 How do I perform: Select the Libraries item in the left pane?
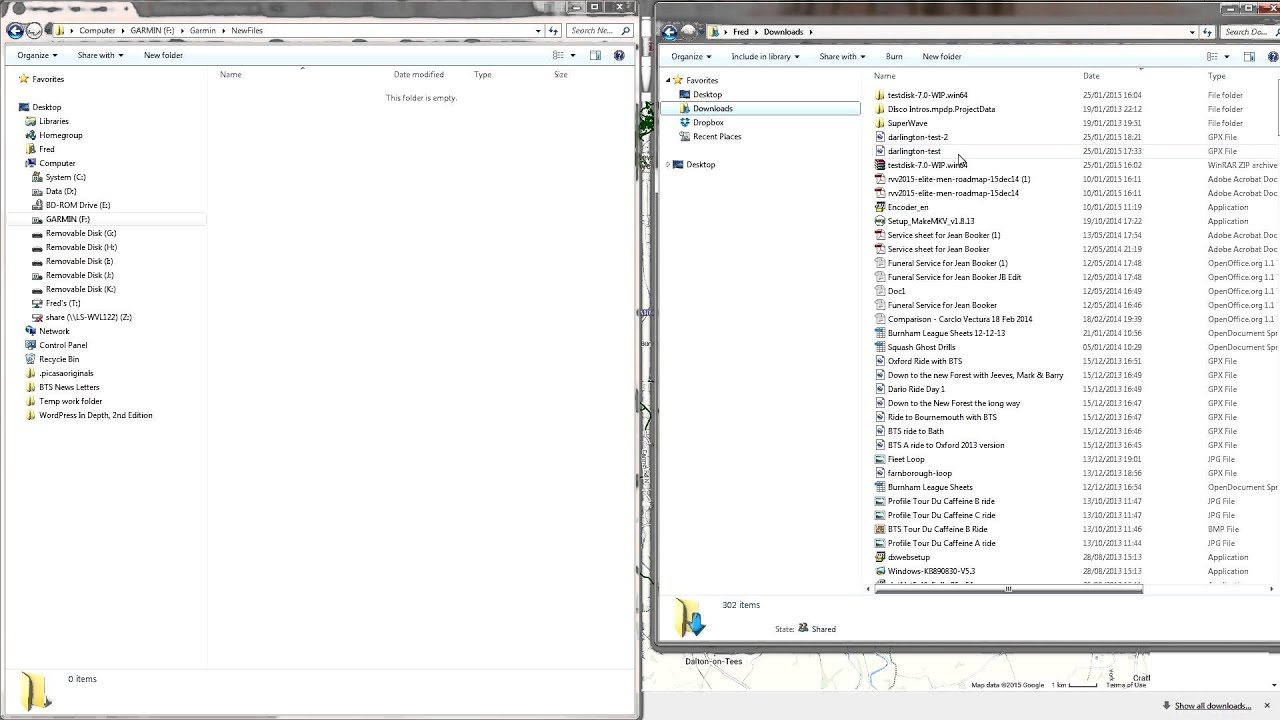54,121
